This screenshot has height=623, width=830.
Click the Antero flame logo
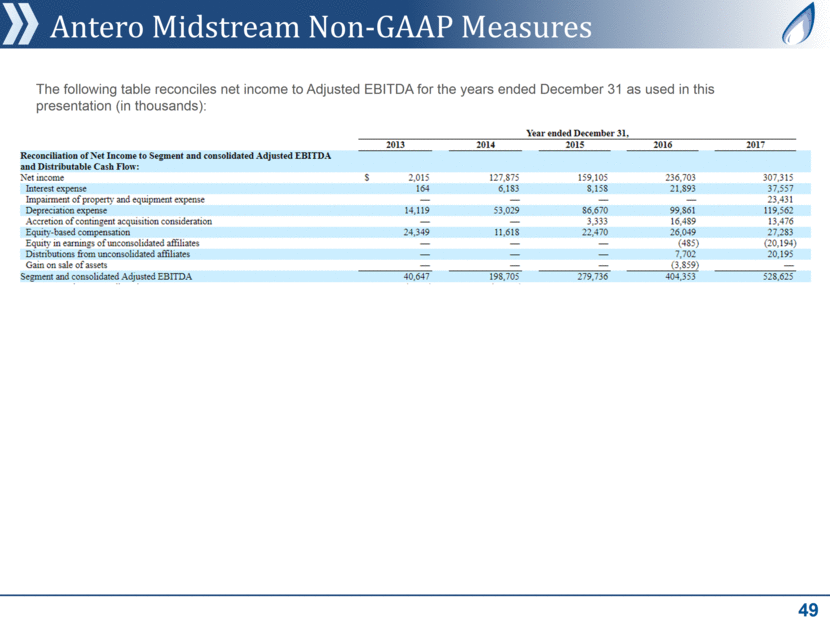click(799, 24)
